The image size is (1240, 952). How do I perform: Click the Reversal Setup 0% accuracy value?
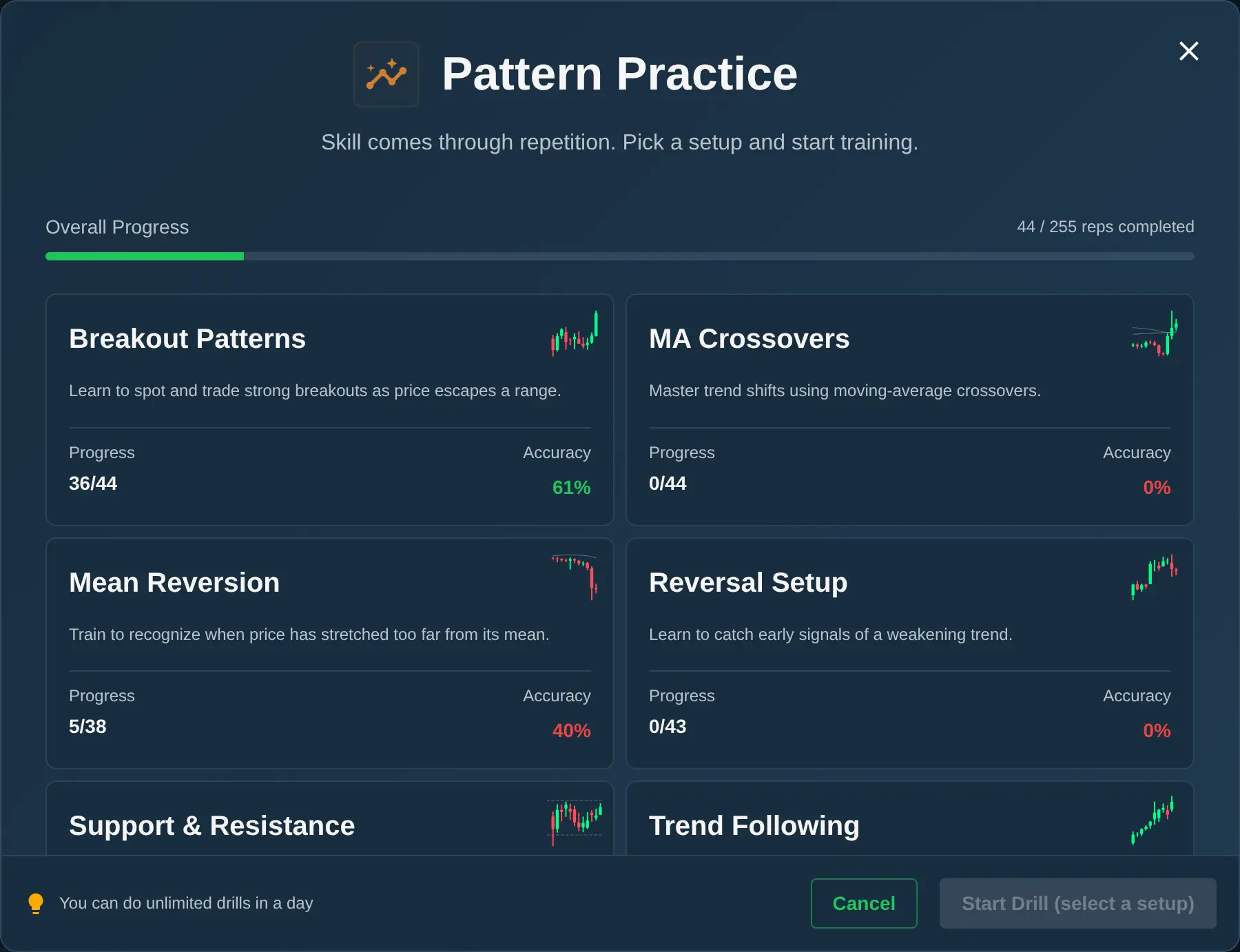tap(1157, 731)
